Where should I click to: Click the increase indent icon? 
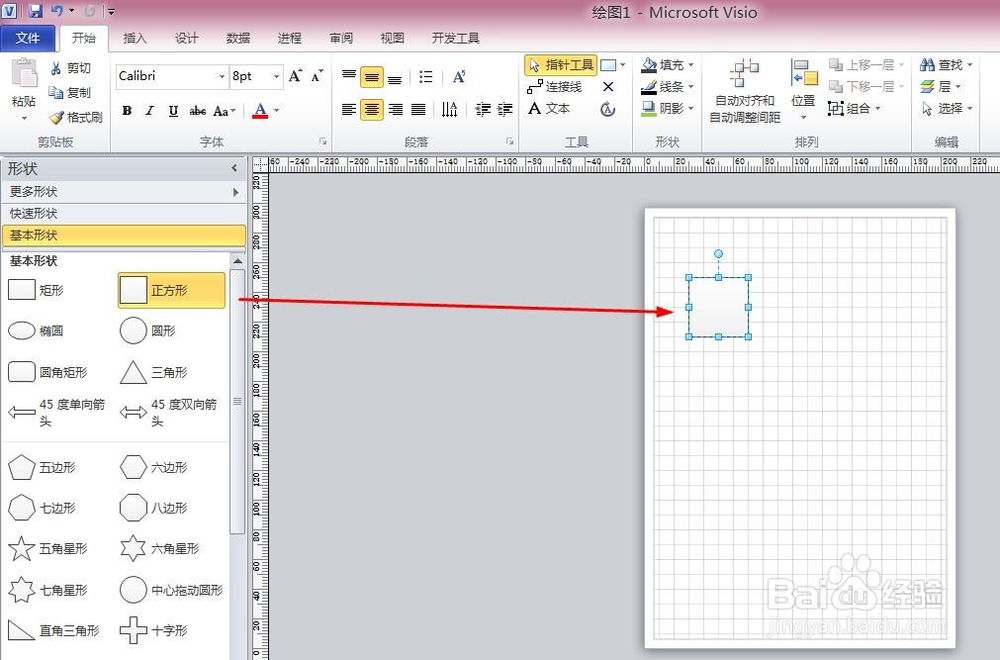click(x=504, y=110)
